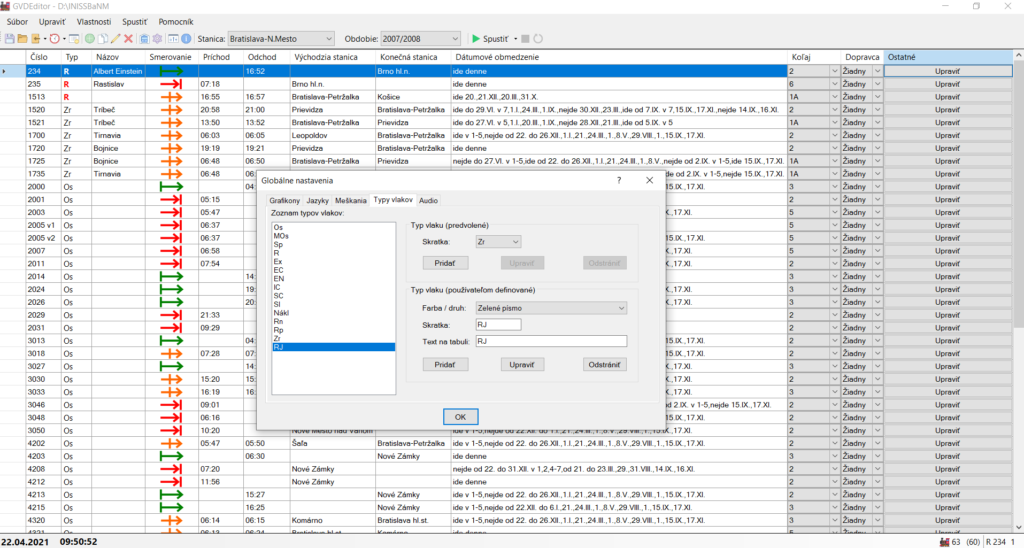This screenshot has height=548, width=1024.
Task: Click the station building toolbar icon
Action: click(144, 39)
